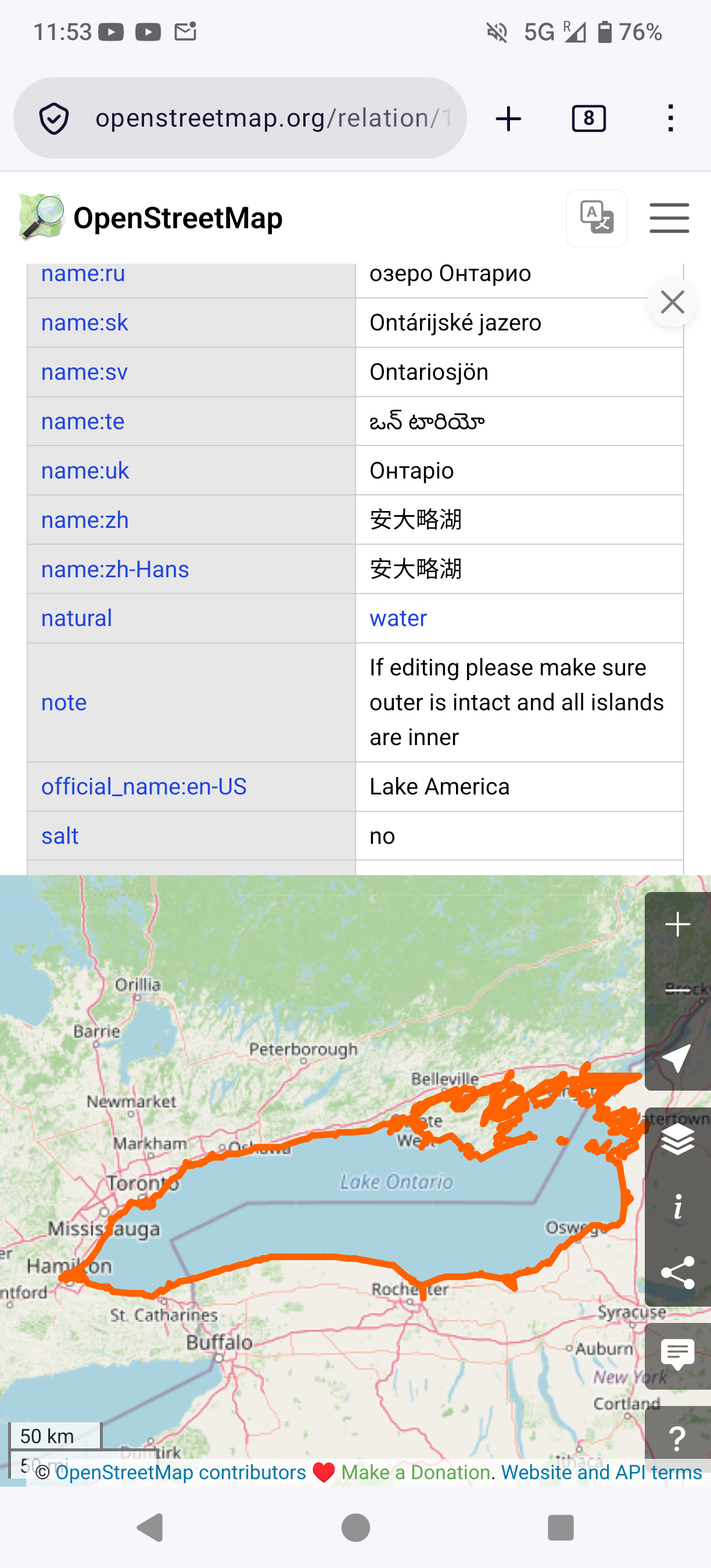Open the name:ru tag key link
This screenshot has height=1568, width=711.
[84, 274]
